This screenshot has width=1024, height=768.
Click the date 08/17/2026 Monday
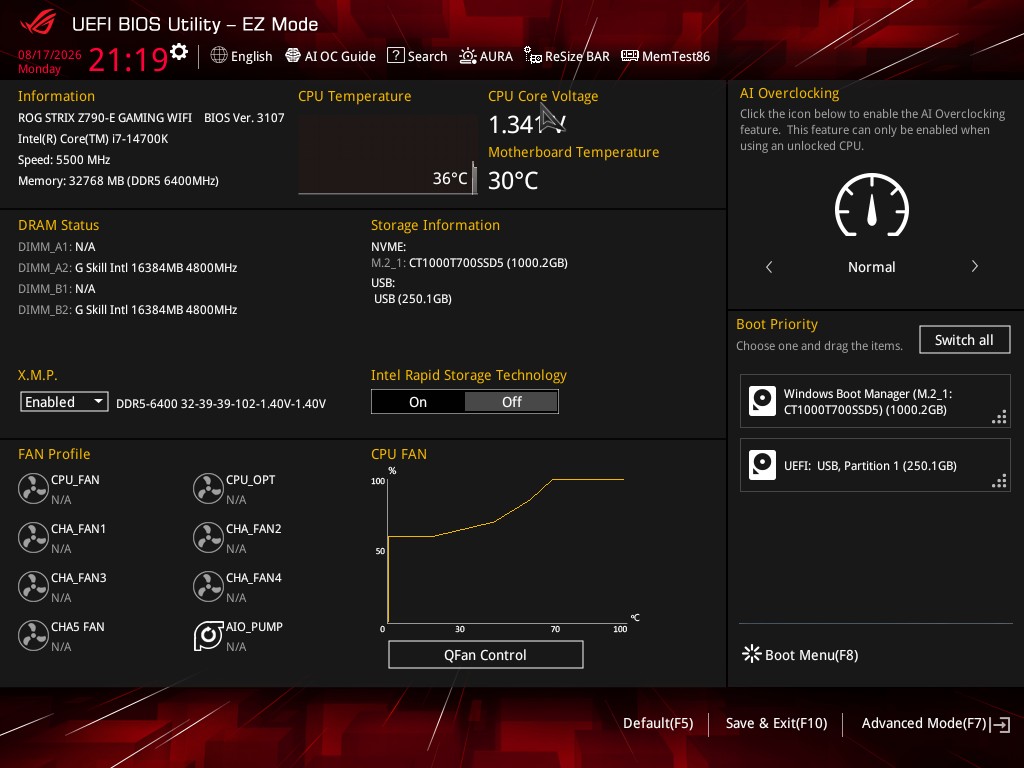point(50,61)
